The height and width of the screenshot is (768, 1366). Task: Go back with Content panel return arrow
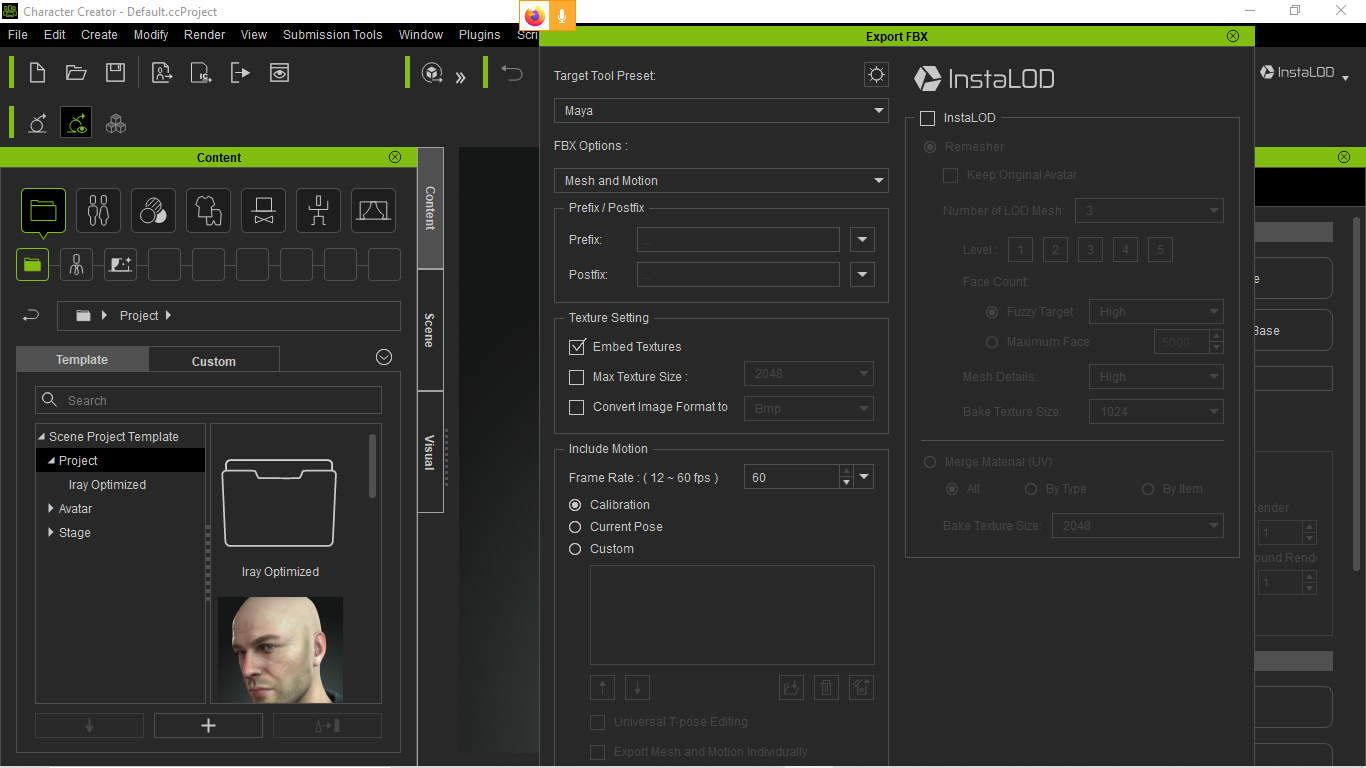(31, 315)
